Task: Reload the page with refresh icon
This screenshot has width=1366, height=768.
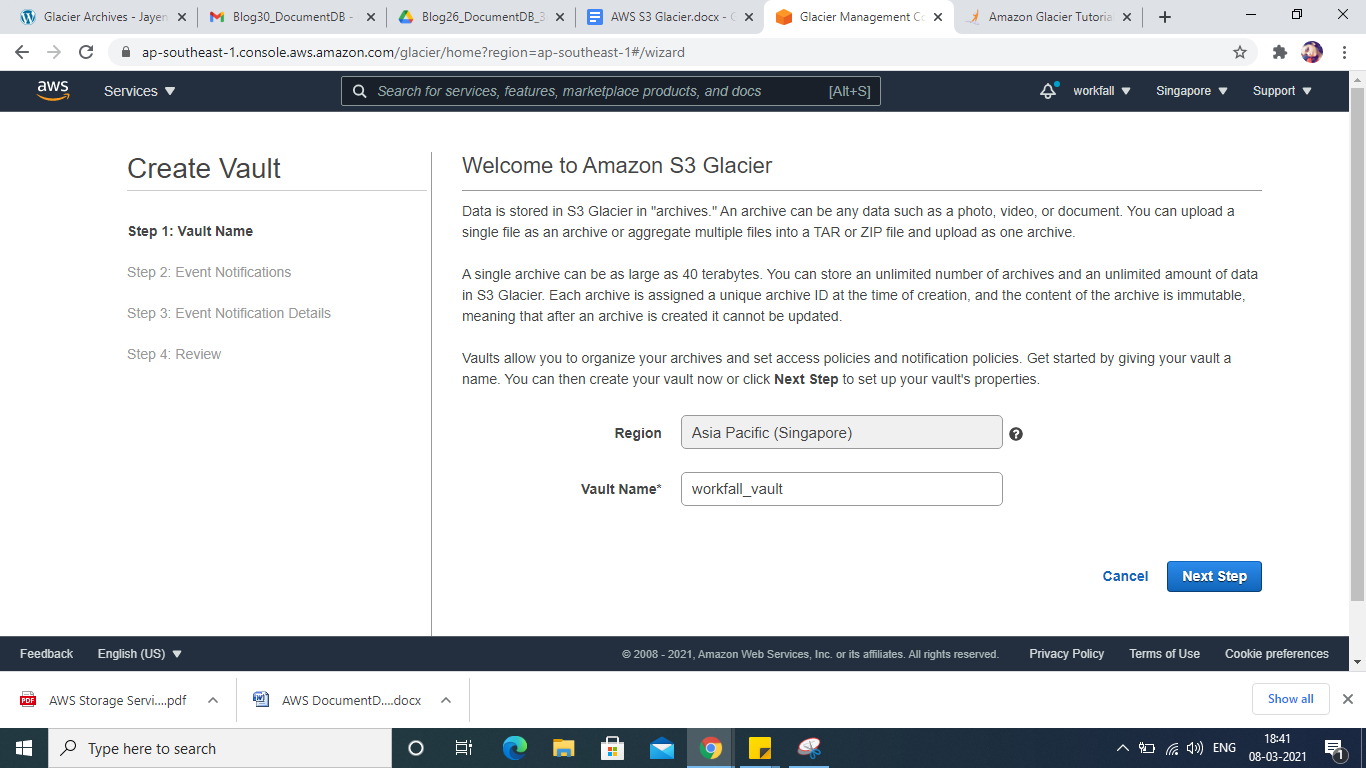Action: tap(86, 52)
